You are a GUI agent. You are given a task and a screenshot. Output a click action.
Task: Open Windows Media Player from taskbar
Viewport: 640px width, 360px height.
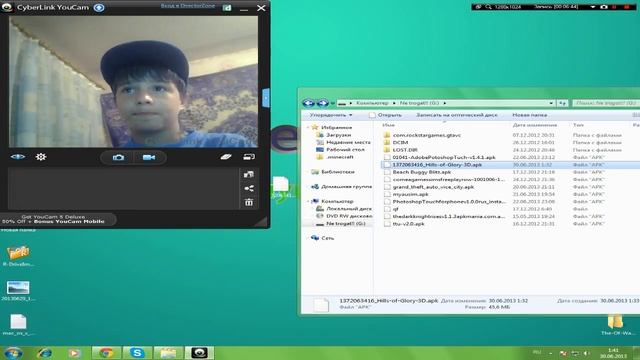point(74,353)
